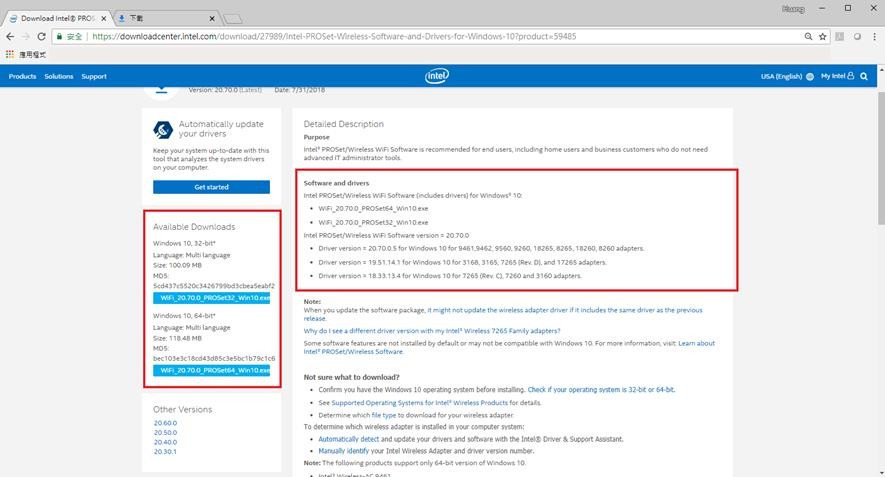
Task: Open the My Intel account menu
Action: pos(836,76)
